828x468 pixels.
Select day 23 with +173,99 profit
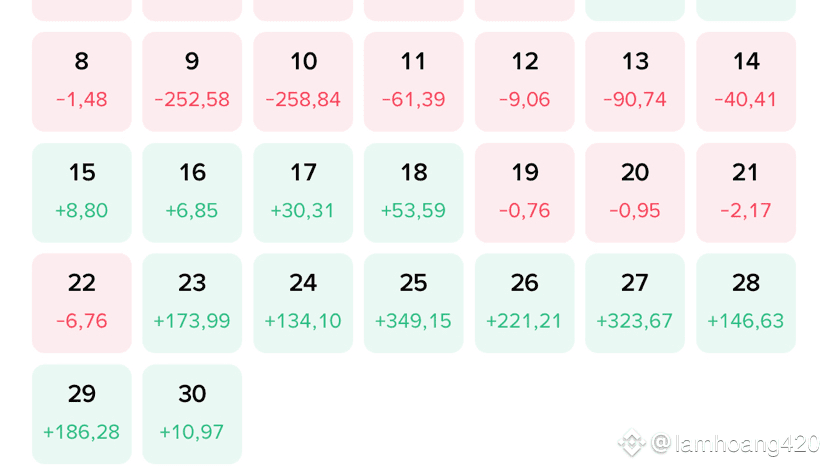point(192,303)
